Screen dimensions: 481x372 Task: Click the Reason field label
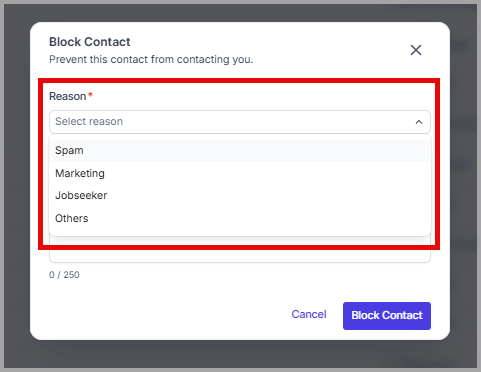pos(68,96)
